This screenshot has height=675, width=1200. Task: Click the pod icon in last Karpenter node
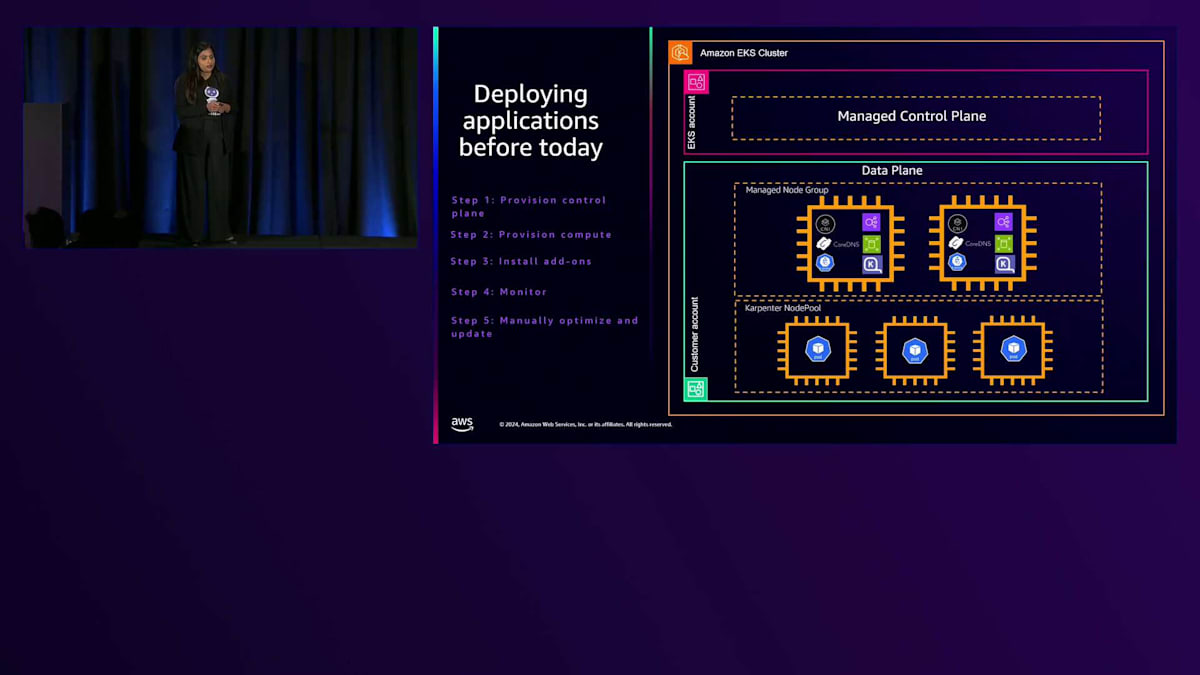click(x=1013, y=350)
